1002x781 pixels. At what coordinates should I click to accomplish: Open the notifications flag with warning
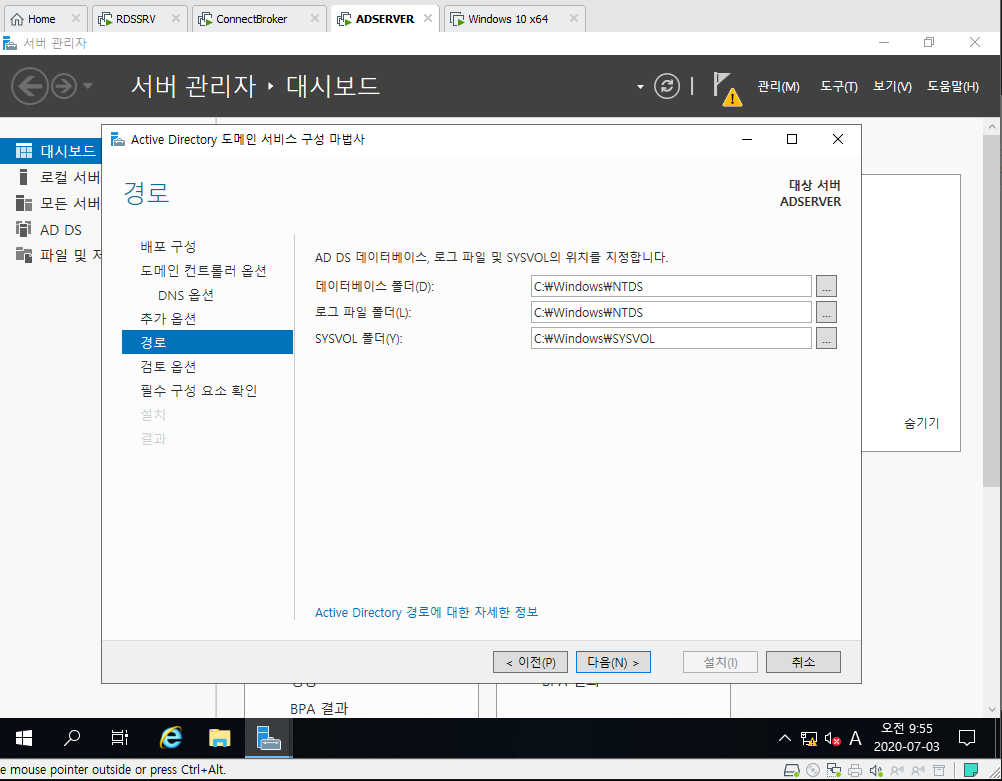click(x=727, y=89)
